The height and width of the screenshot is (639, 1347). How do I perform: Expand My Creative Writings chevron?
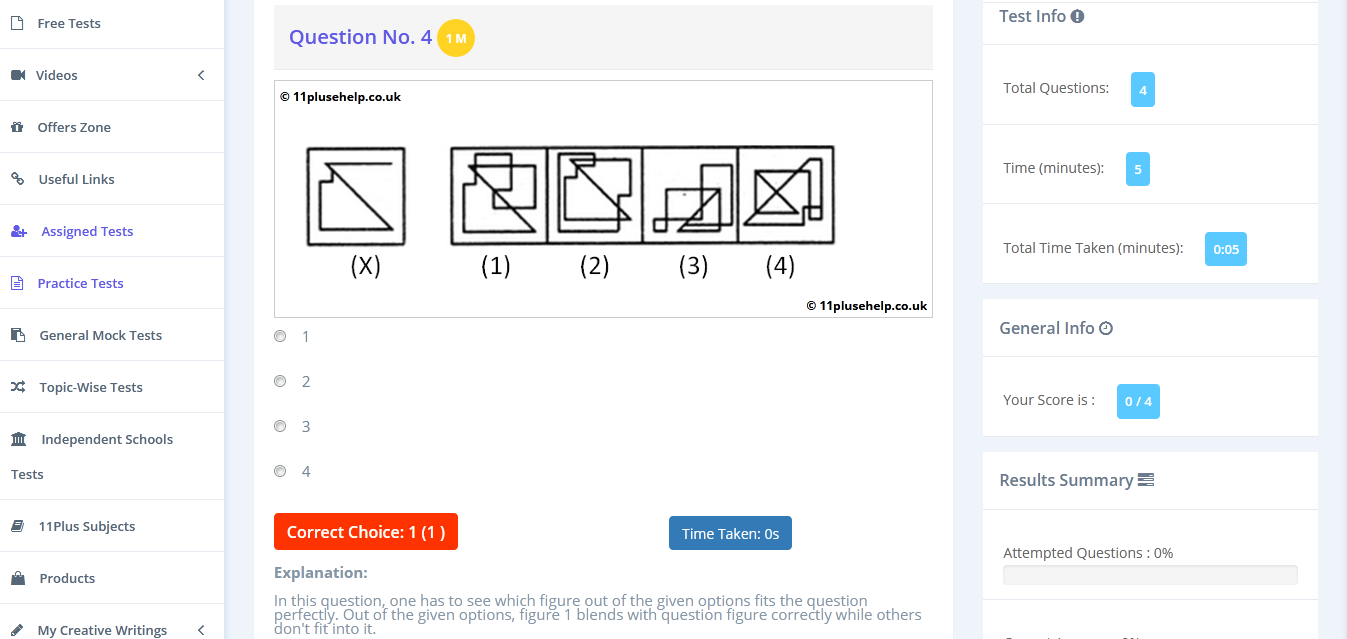point(201,630)
